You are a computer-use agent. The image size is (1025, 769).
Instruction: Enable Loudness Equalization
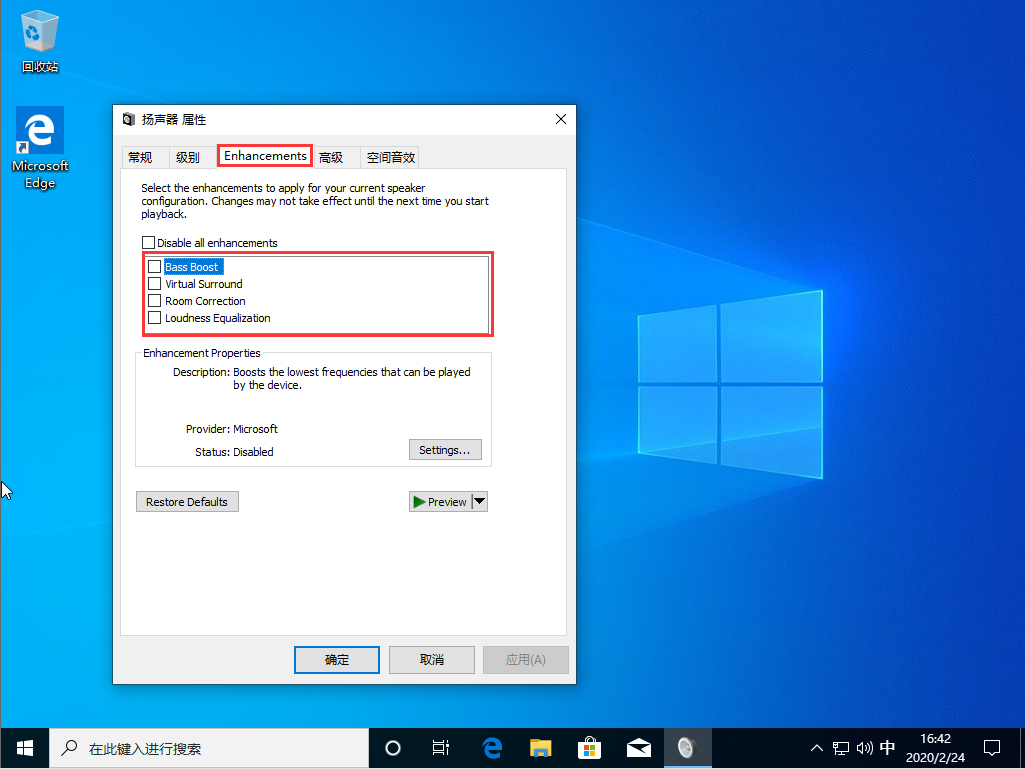point(155,318)
